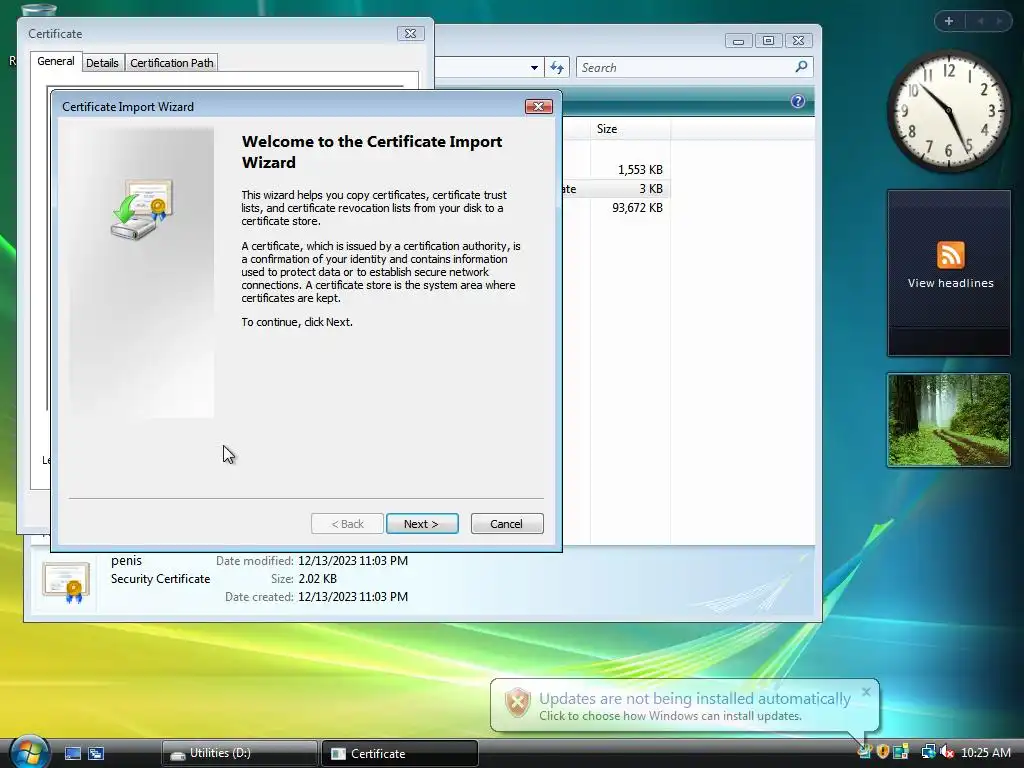This screenshot has width=1024, height=768.
Task: Switch to Utilities (D:) taskbar button
Action: (239, 753)
